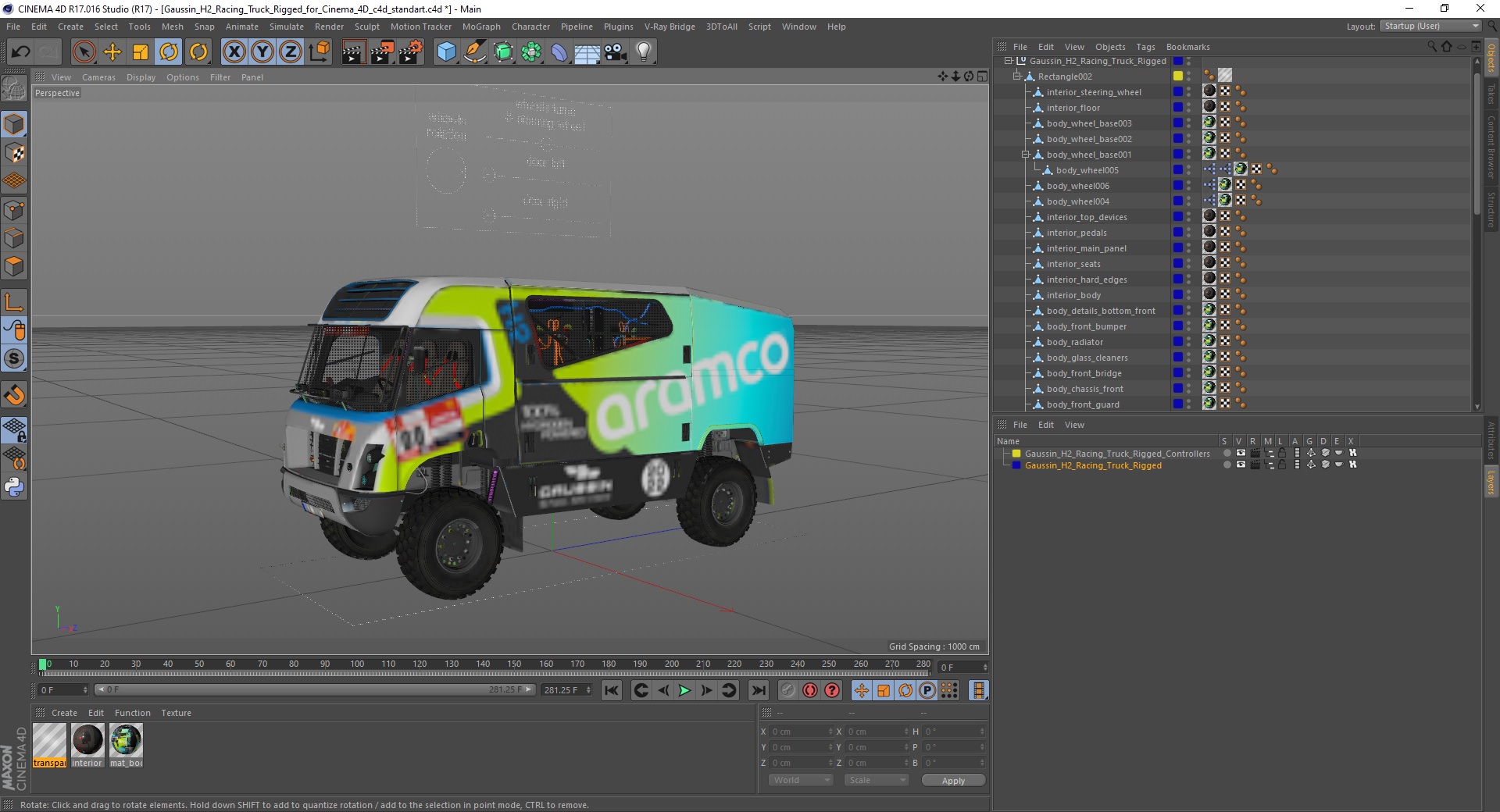
Task: Go to end of animation
Action: [758, 690]
